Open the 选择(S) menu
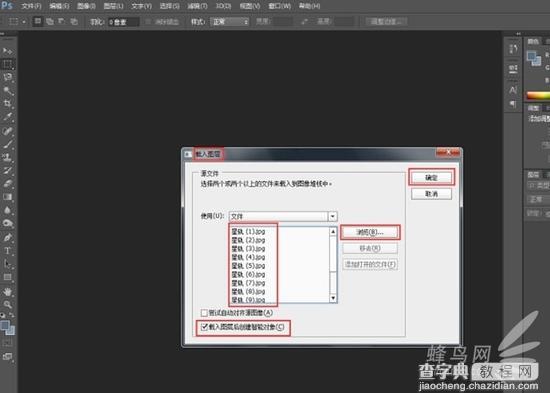Screen dimensions: 550x393 pos(169,6)
